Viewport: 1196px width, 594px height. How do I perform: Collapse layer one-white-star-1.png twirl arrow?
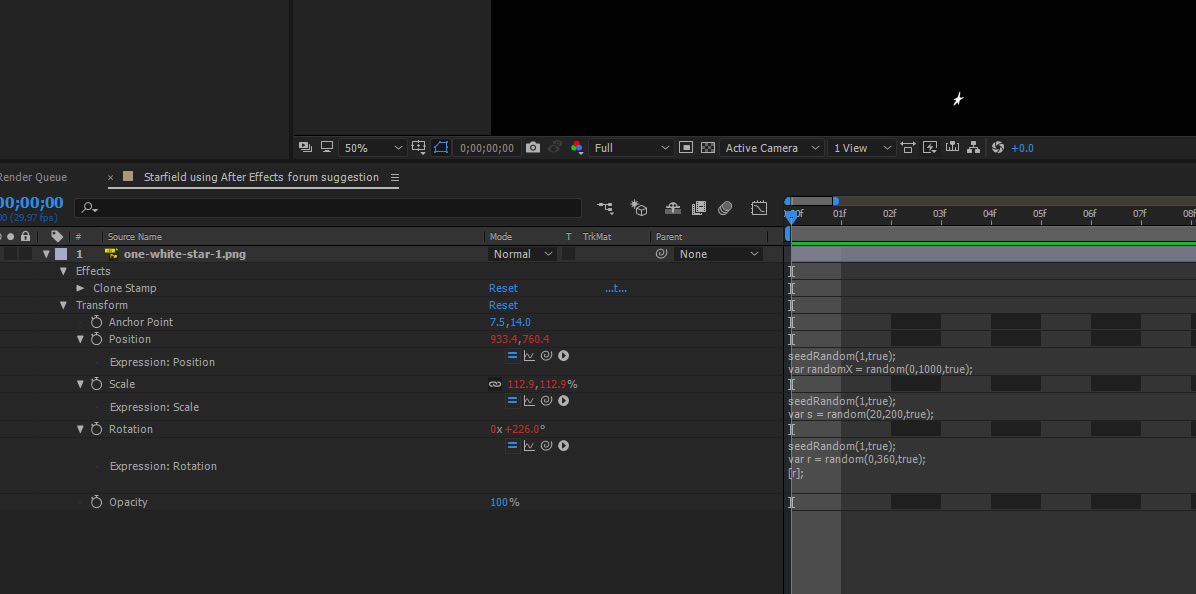(x=46, y=254)
